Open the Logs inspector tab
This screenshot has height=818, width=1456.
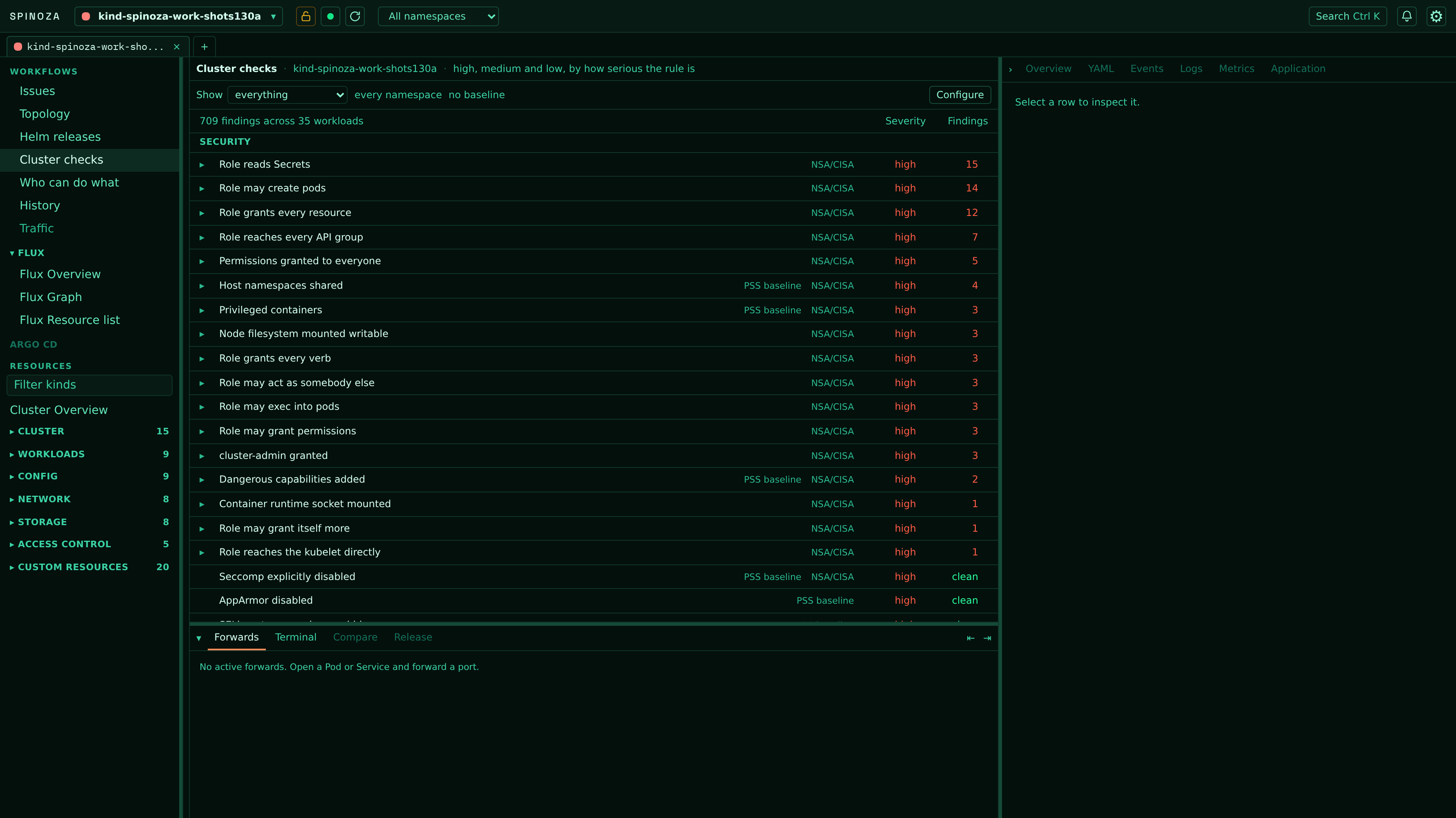point(1191,68)
